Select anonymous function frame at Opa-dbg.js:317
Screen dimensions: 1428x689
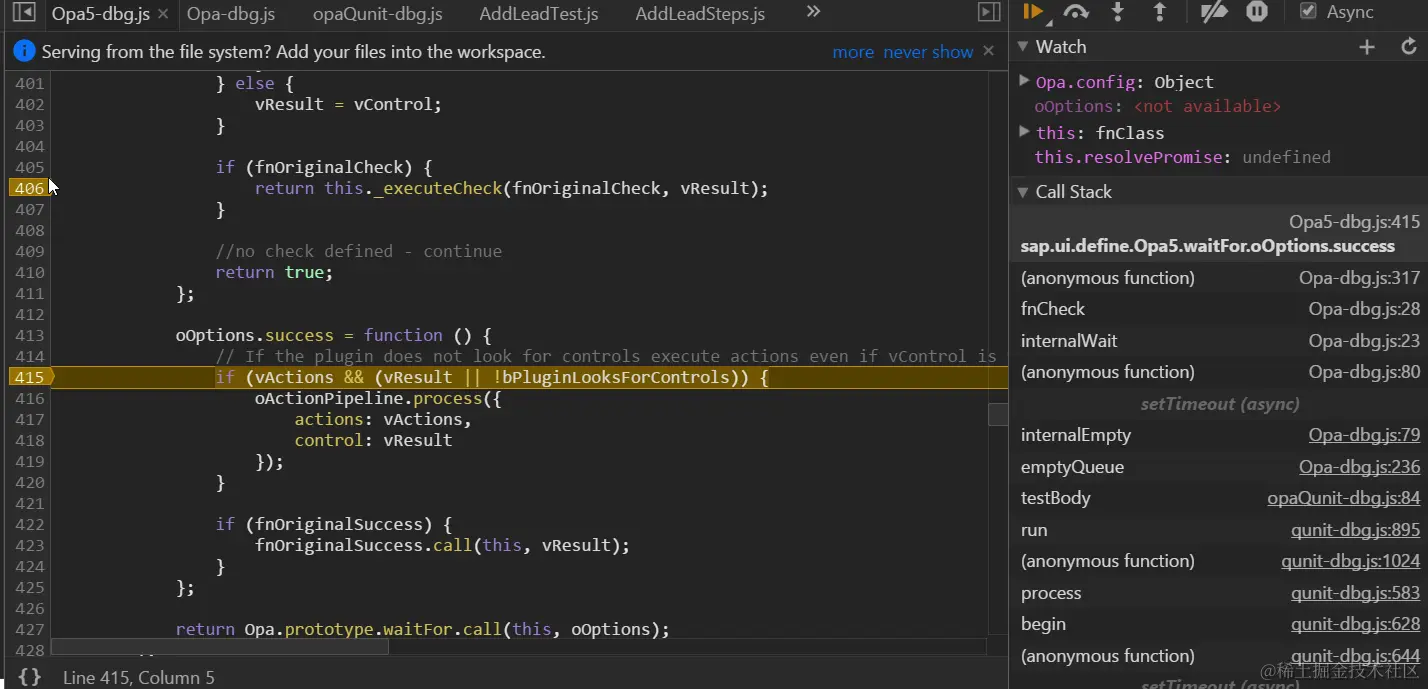tap(1219, 278)
